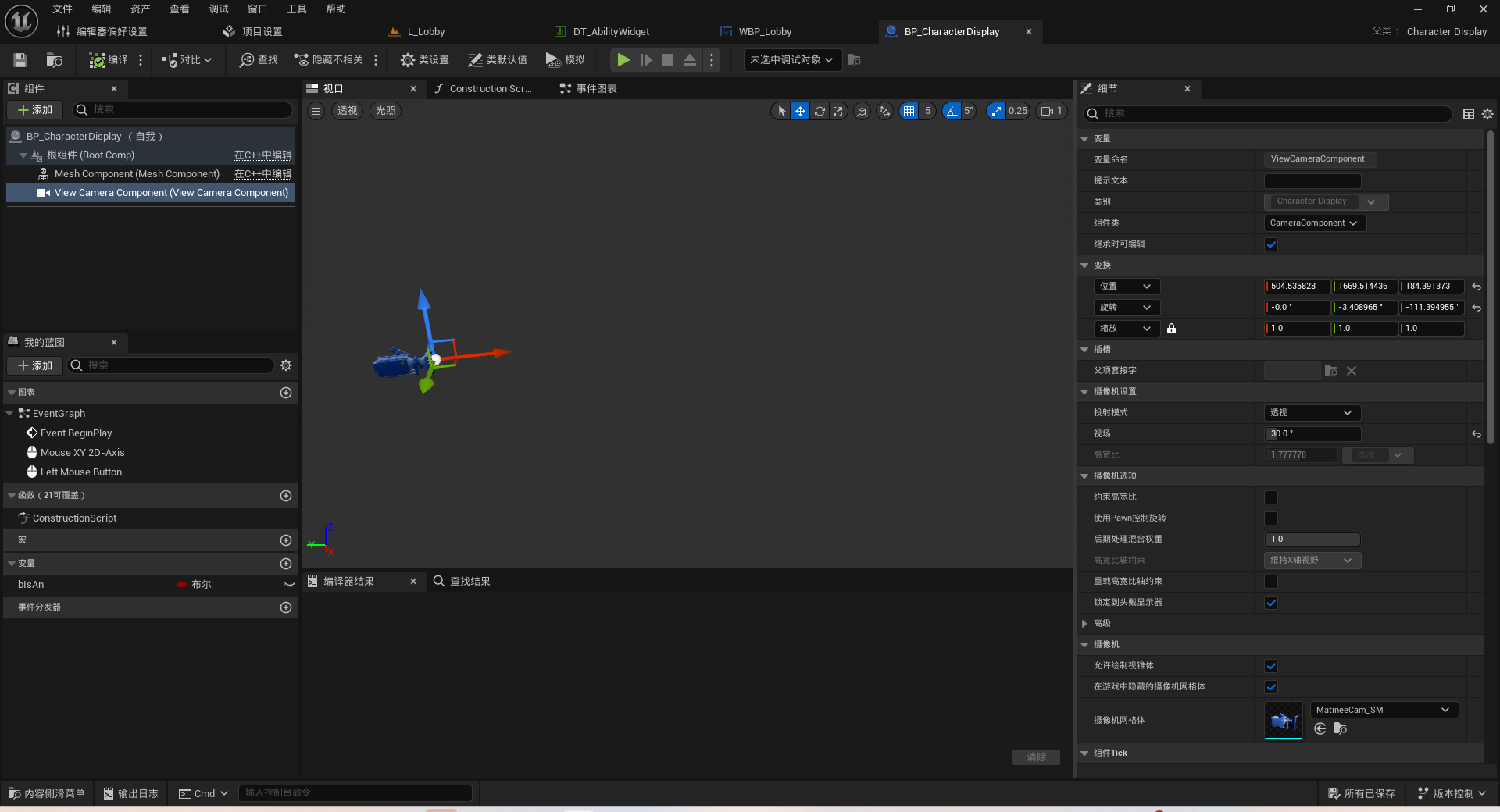
Task: Click Browse in Content Browser icon
Action: [54, 60]
